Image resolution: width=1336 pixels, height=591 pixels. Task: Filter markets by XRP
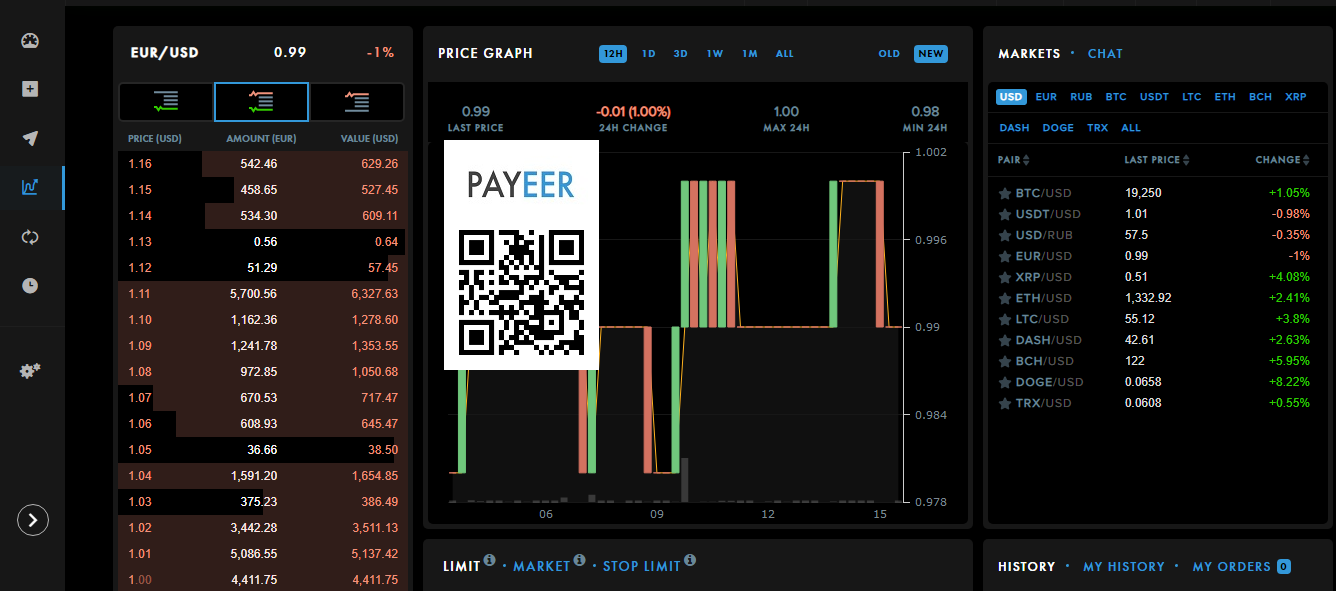click(1296, 97)
